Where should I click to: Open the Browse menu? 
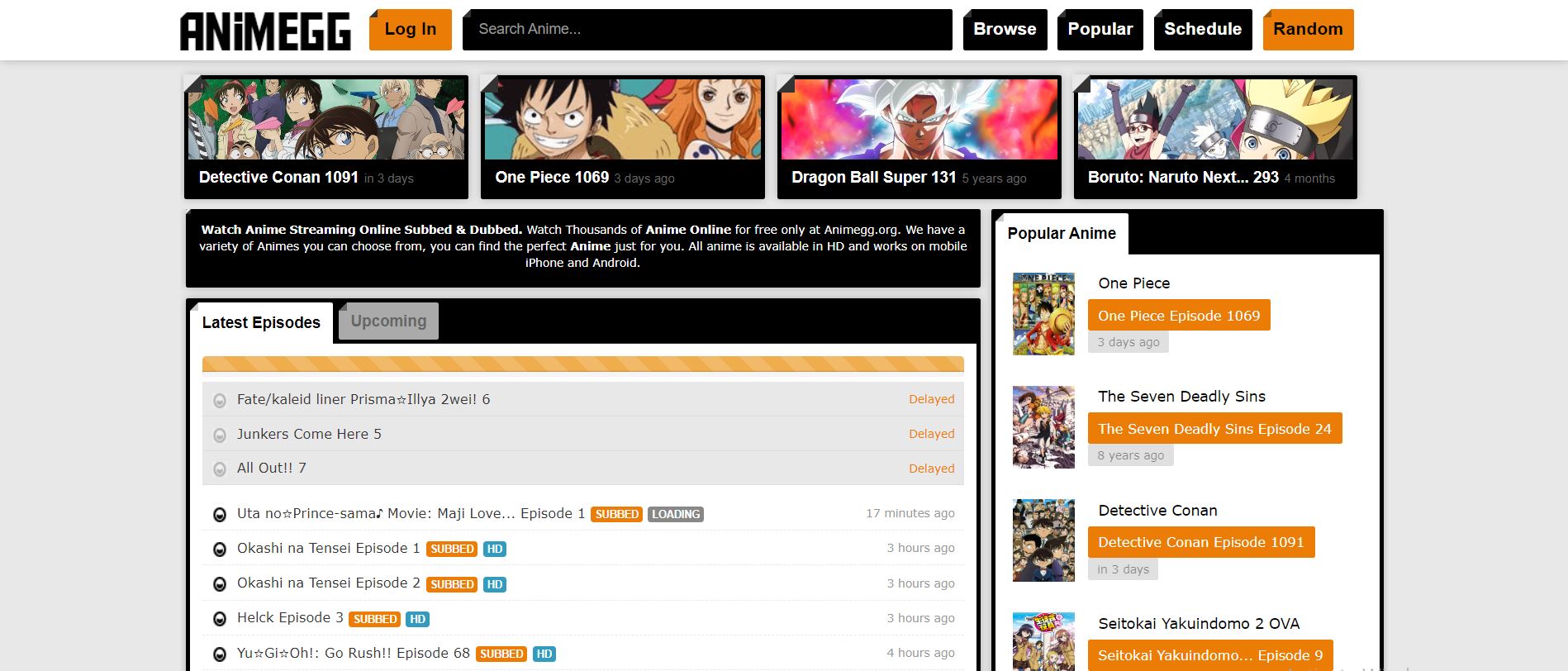(x=1005, y=30)
